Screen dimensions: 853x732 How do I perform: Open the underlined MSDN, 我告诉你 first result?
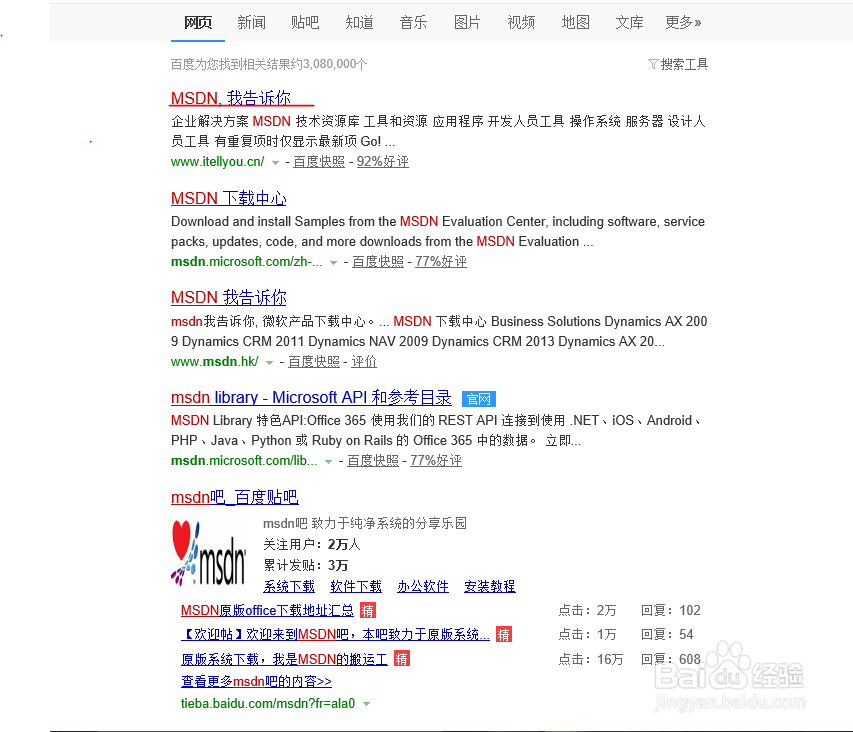click(231, 98)
